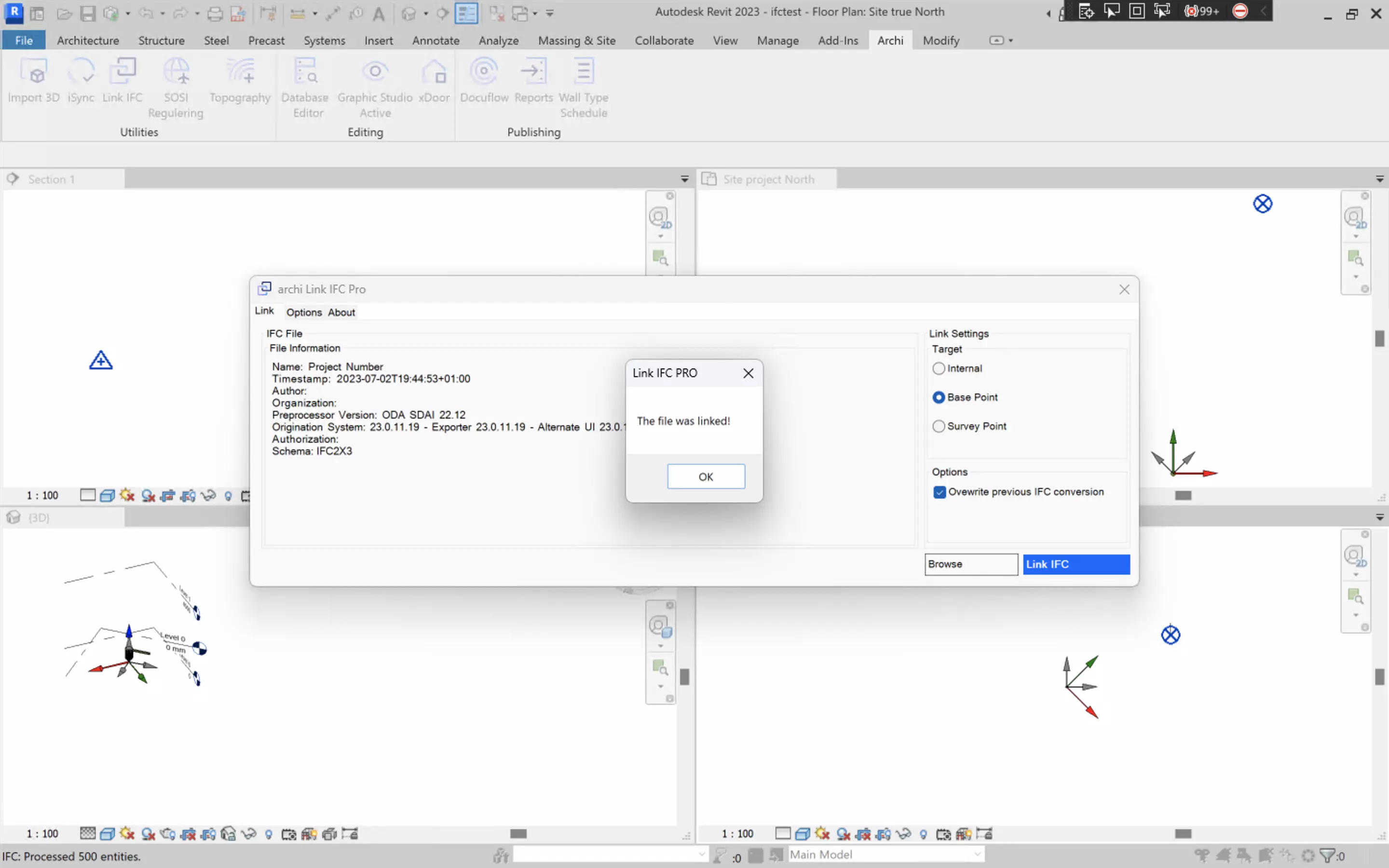Click OK in the Link IFC PRO message
The height and width of the screenshot is (868, 1389).
[x=706, y=477]
